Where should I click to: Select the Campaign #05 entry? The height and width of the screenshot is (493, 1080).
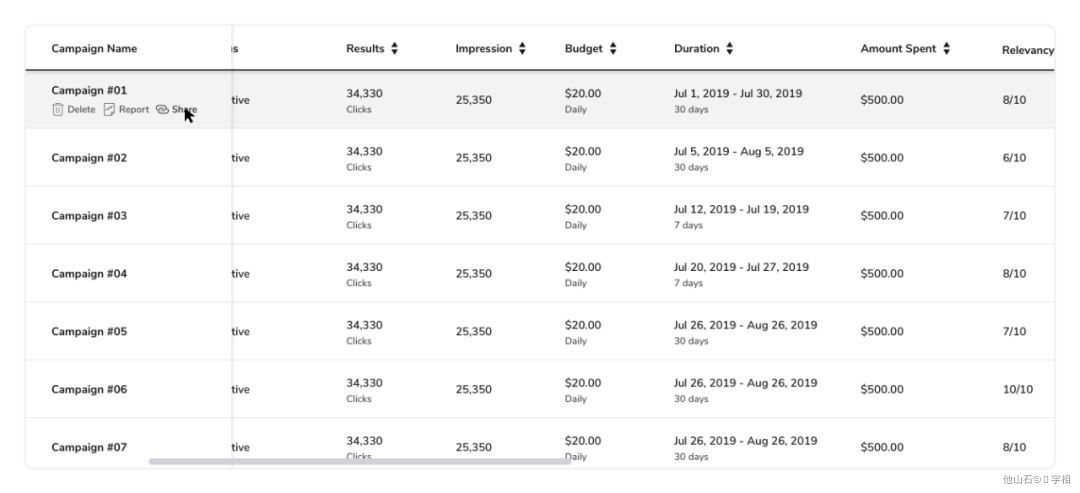point(90,331)
